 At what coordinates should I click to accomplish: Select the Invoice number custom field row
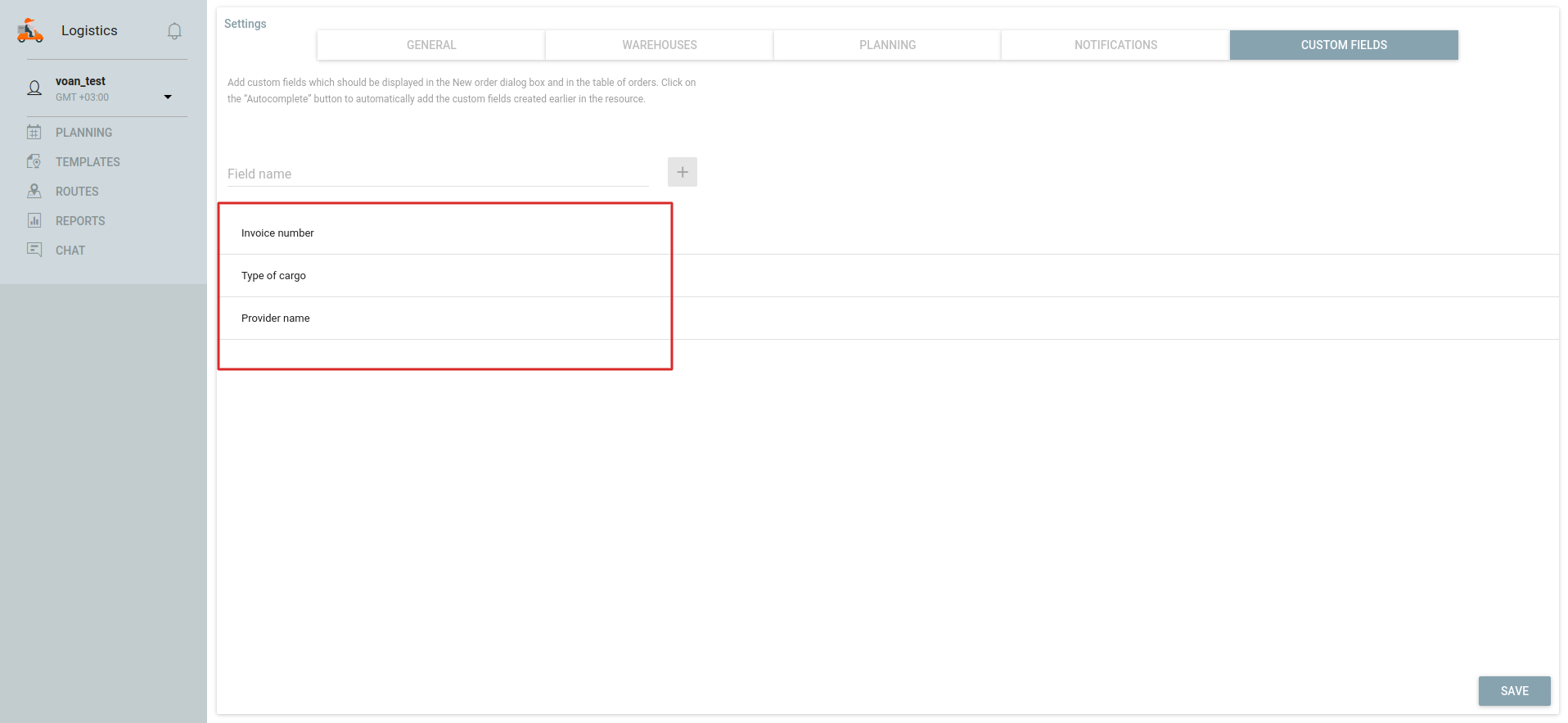(278, 233)
